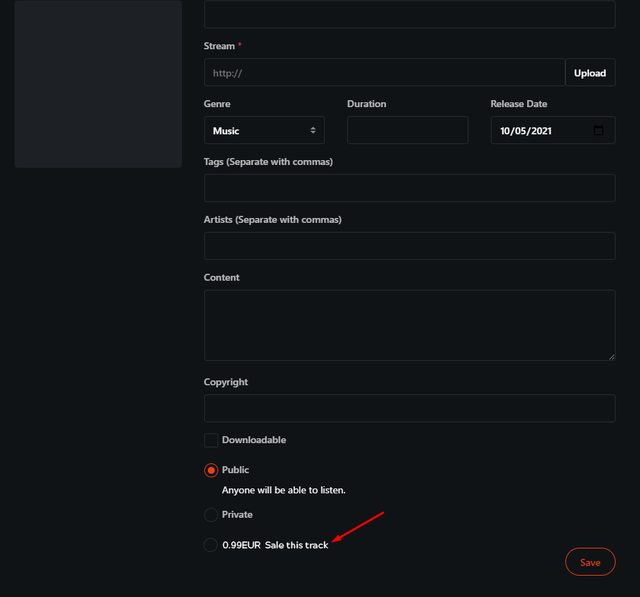Click the 'Duration' label

pyautogui.click(x=367, y=104)
